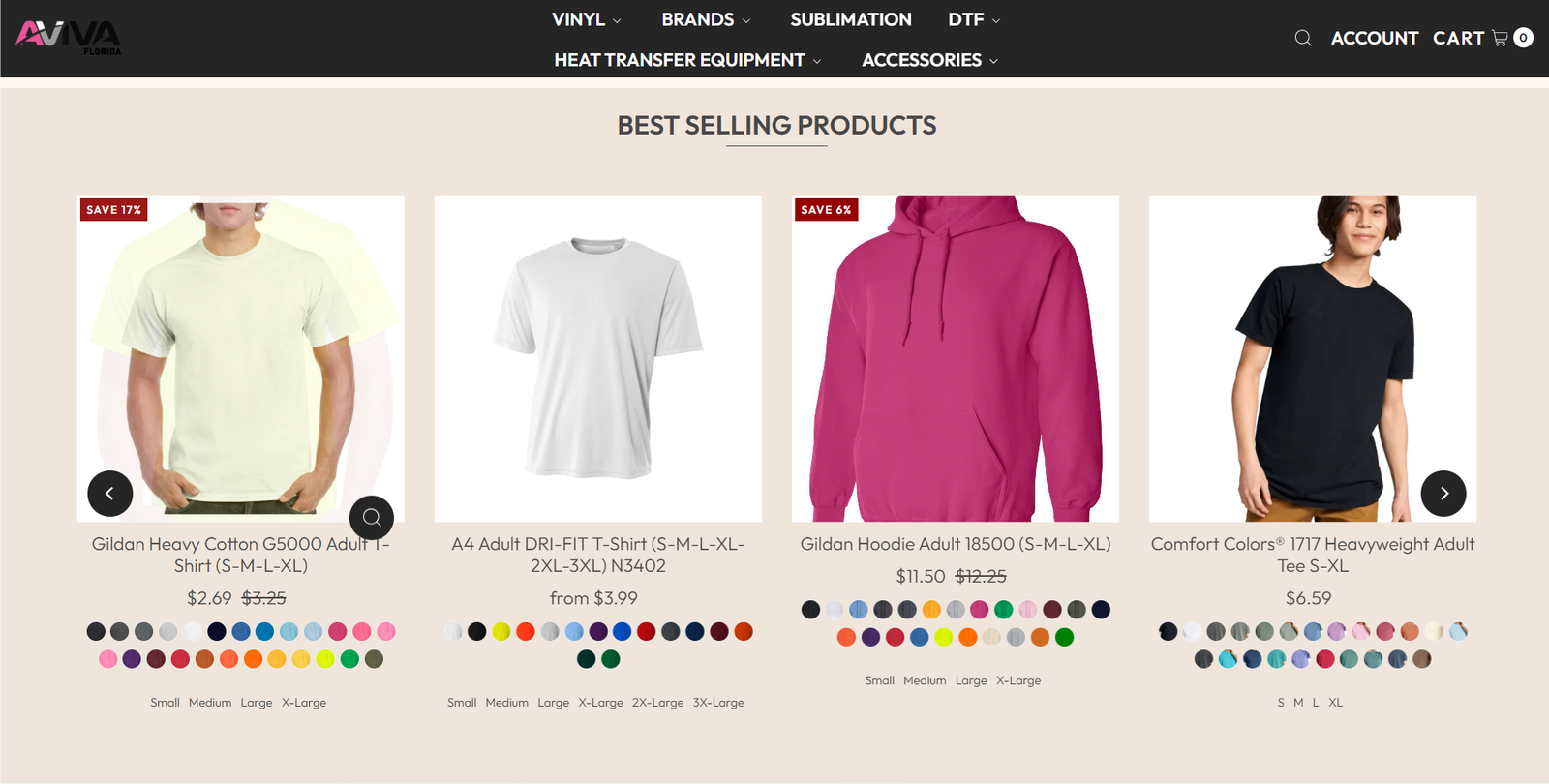Expand the Brands dropdown menu
1549x784 pixels.
705,19
